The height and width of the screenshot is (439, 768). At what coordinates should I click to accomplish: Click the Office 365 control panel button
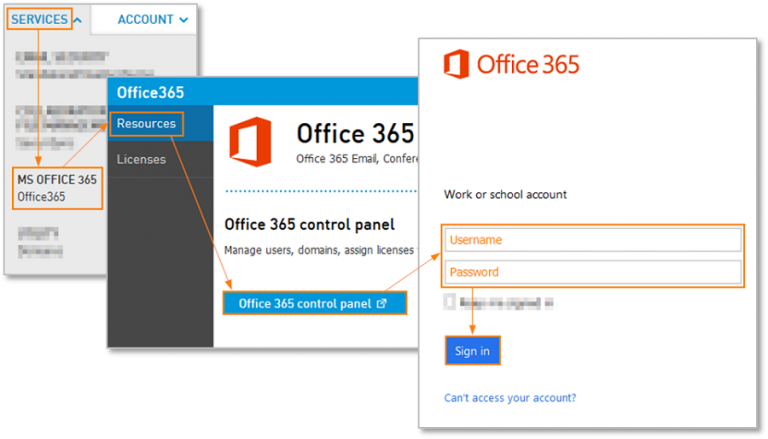(315, 303)
